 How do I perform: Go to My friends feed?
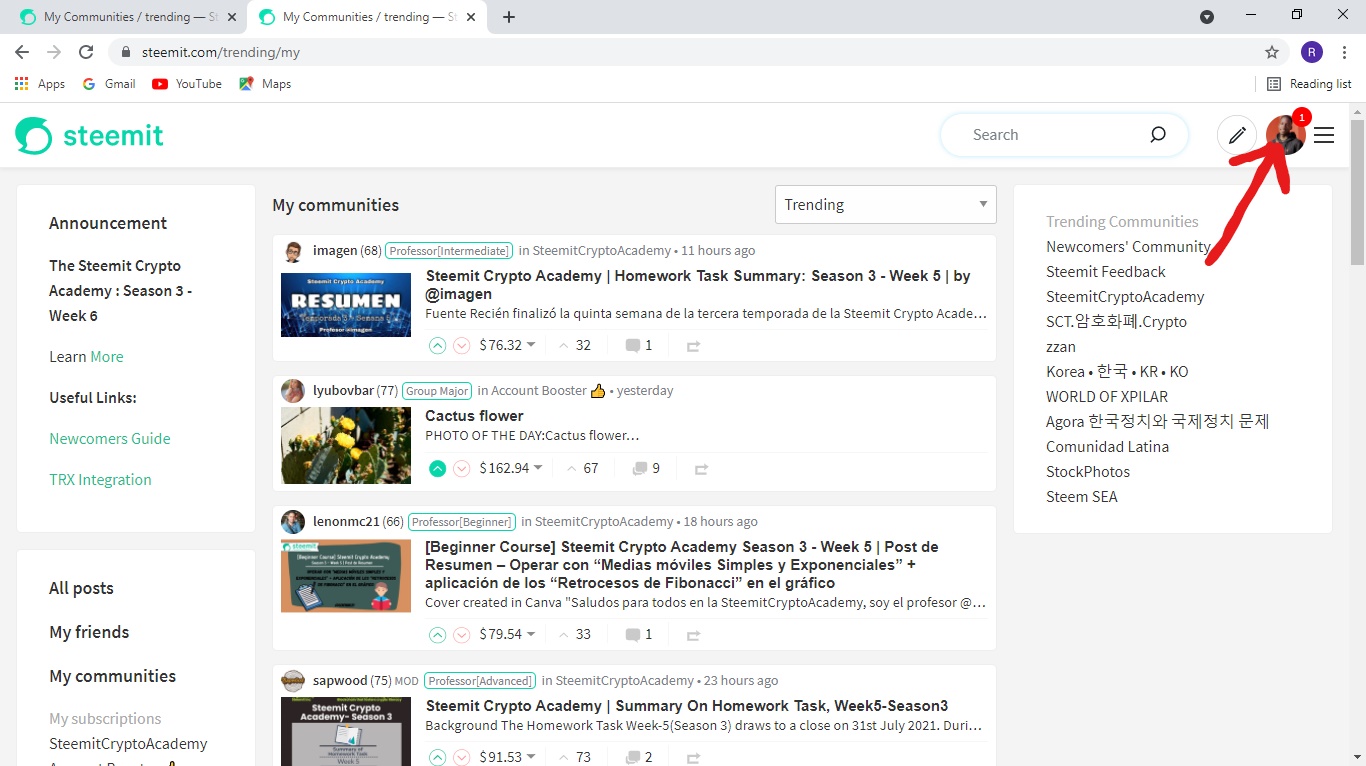click(x=89, y=632)
